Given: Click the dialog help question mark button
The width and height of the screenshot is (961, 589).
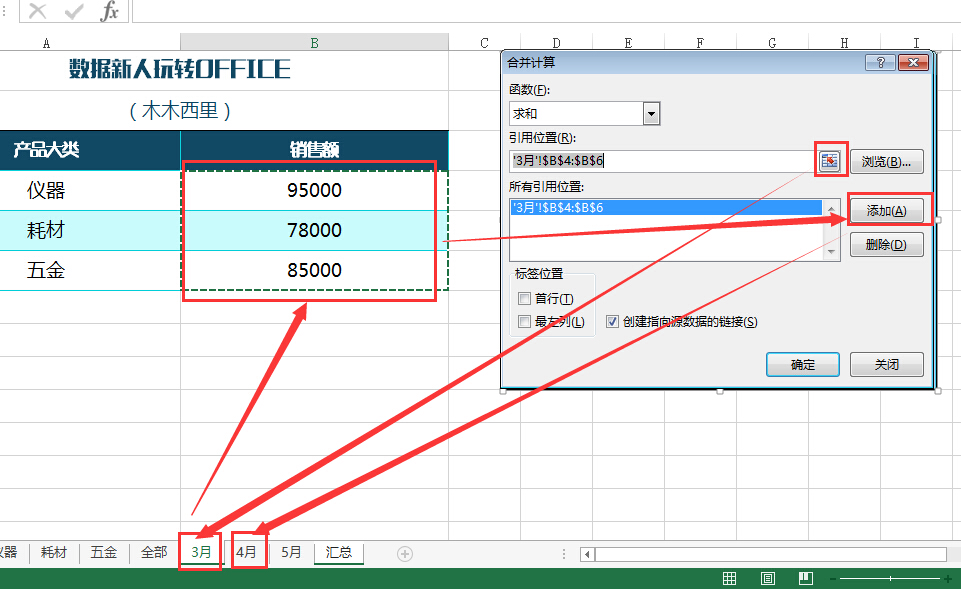Looking at the screenshot, I should click(880, 63).
